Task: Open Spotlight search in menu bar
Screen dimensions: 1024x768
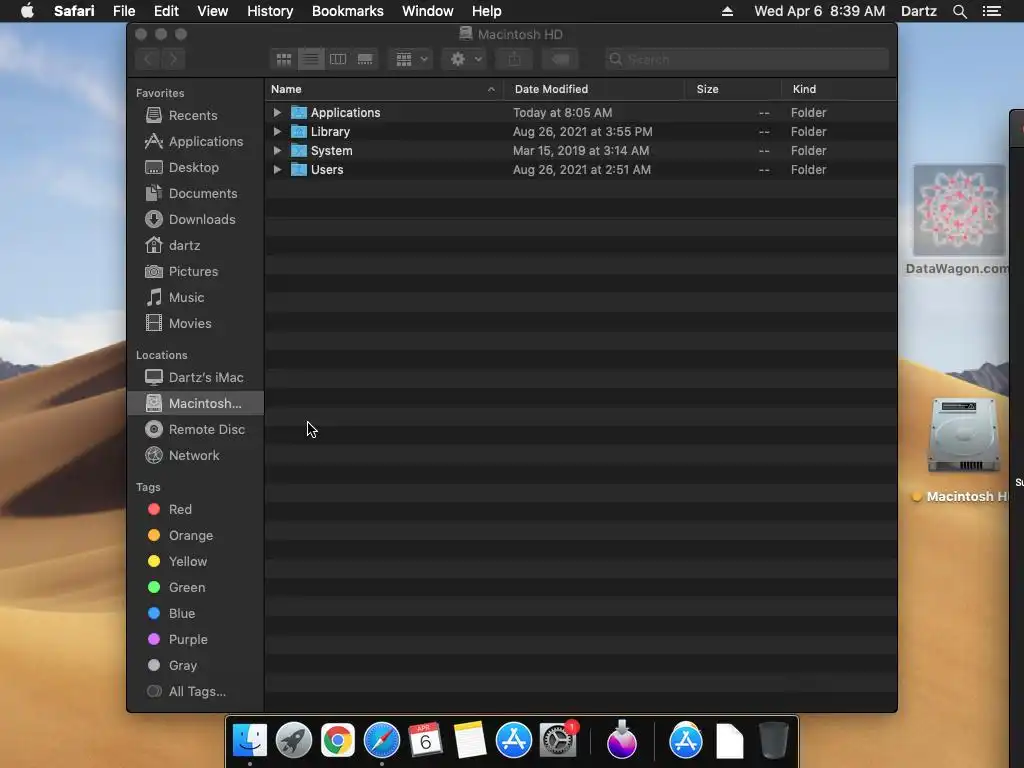Action: pyautogui.click(x=959, y=11)
